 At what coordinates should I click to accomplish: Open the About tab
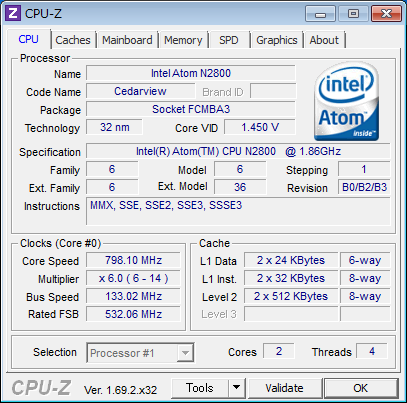pyautogui.click(x=324, y=40)
